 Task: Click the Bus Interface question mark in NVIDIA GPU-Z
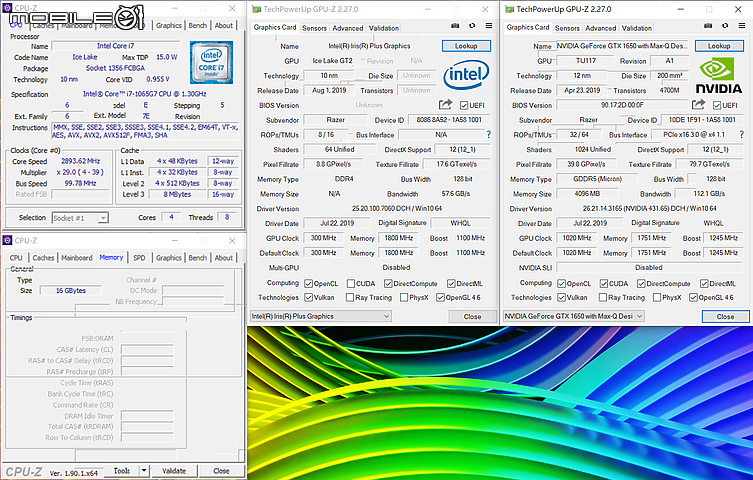(x=741, y=135)
